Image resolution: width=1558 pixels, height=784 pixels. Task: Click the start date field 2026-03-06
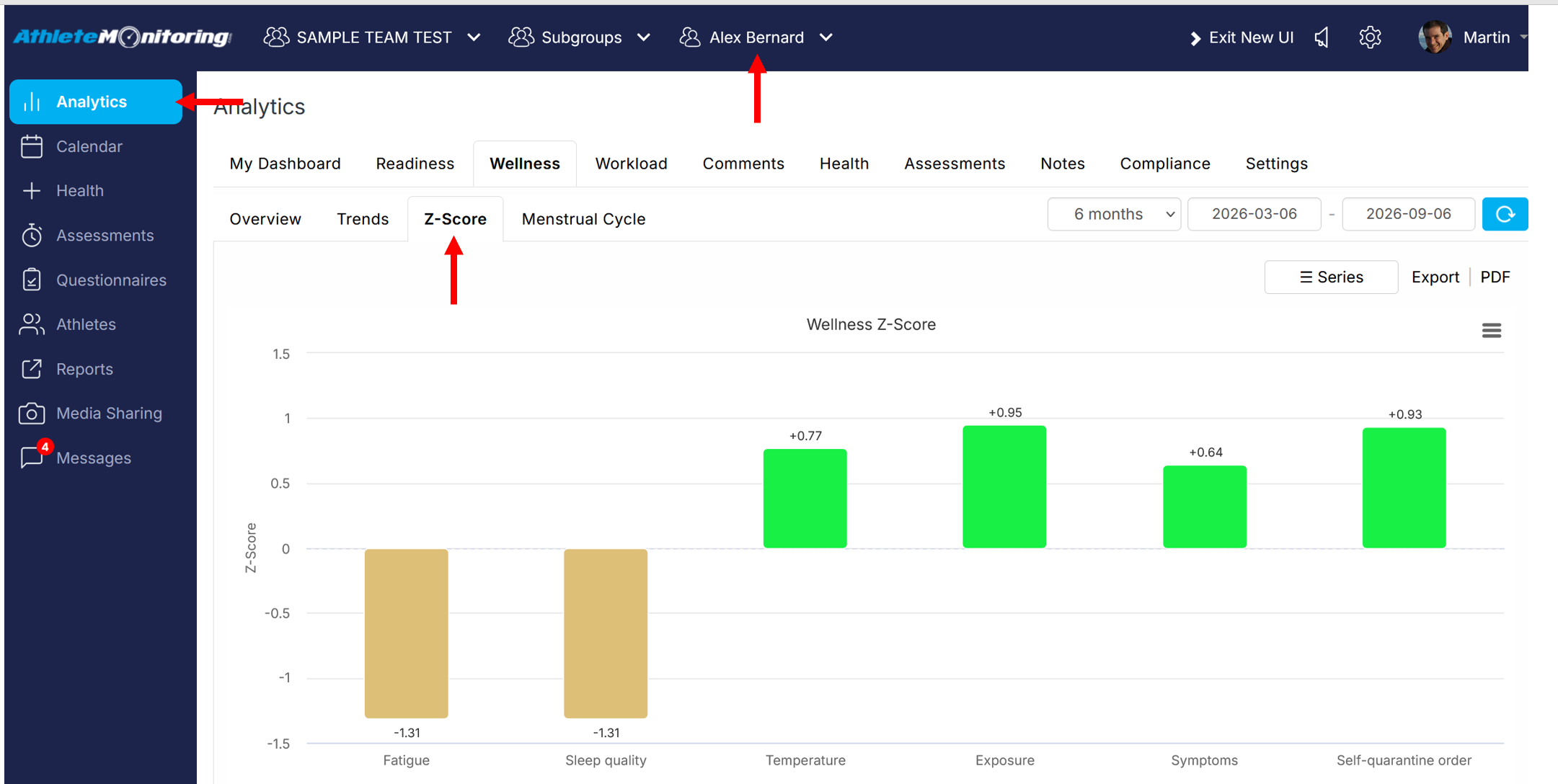point(1254,214)
